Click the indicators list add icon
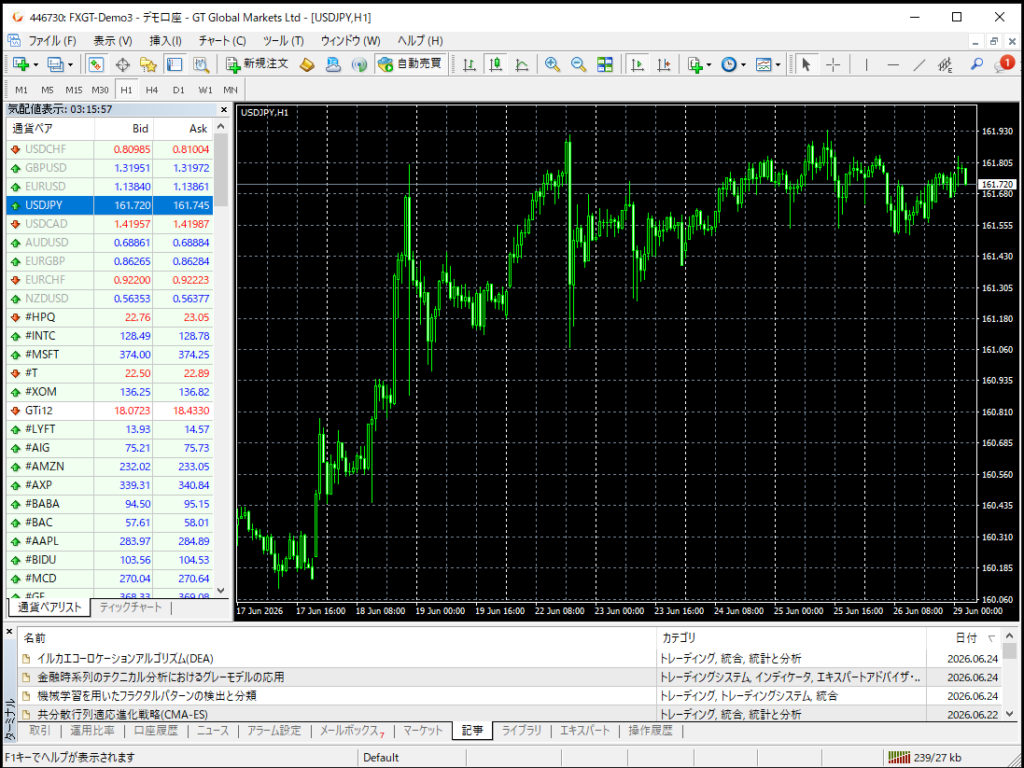 pyautogui.click(x=694, y=64)
